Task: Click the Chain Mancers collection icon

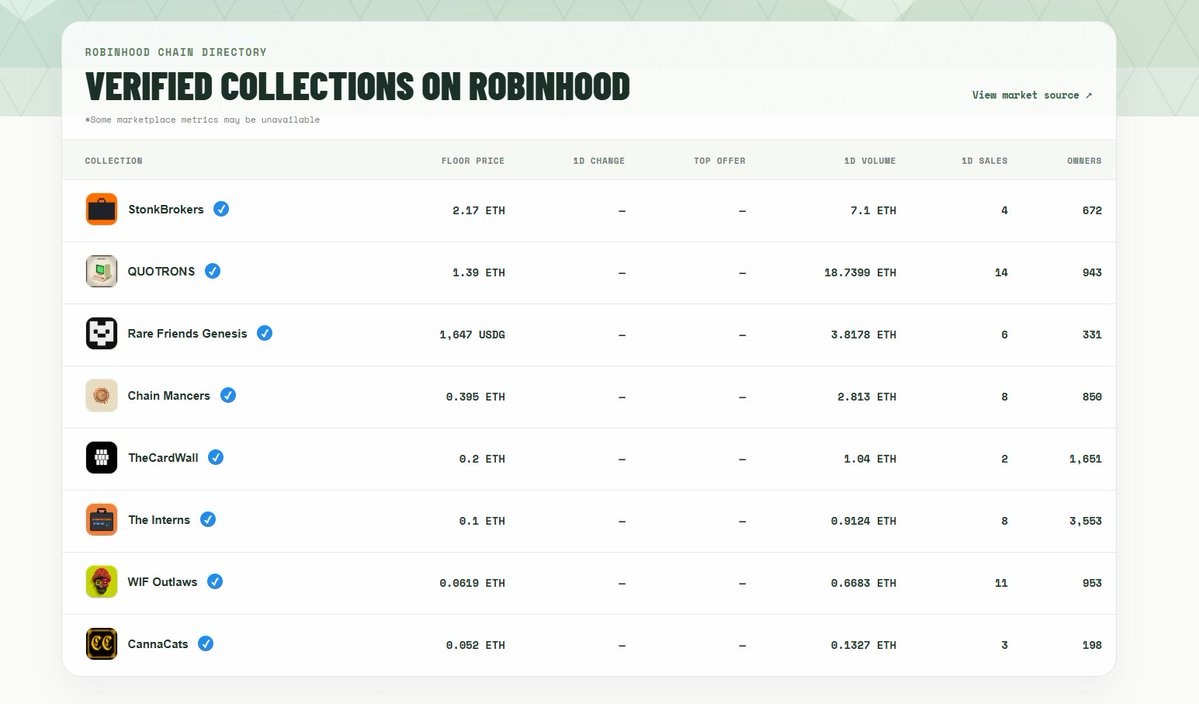Action: click(x=102, y=395)
